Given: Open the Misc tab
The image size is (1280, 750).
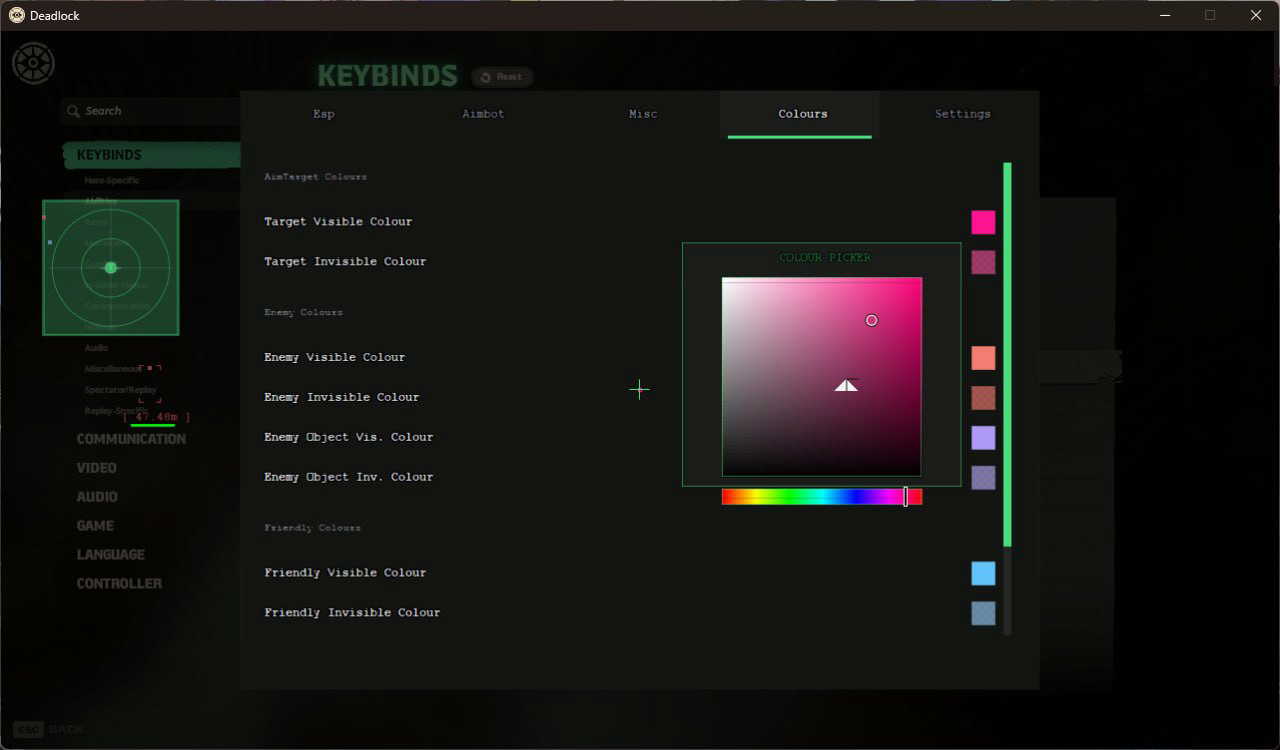Looking at the screenshot, I should (x=643, y=114).
